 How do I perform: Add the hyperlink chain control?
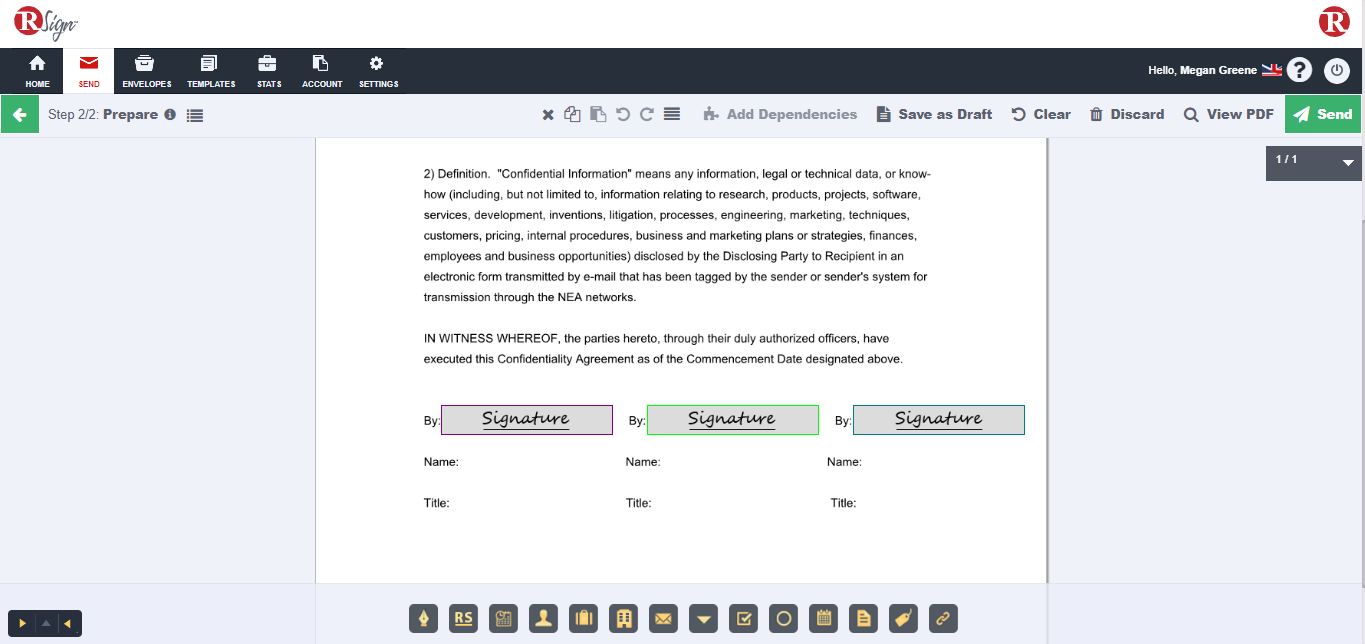coord(944,619)
